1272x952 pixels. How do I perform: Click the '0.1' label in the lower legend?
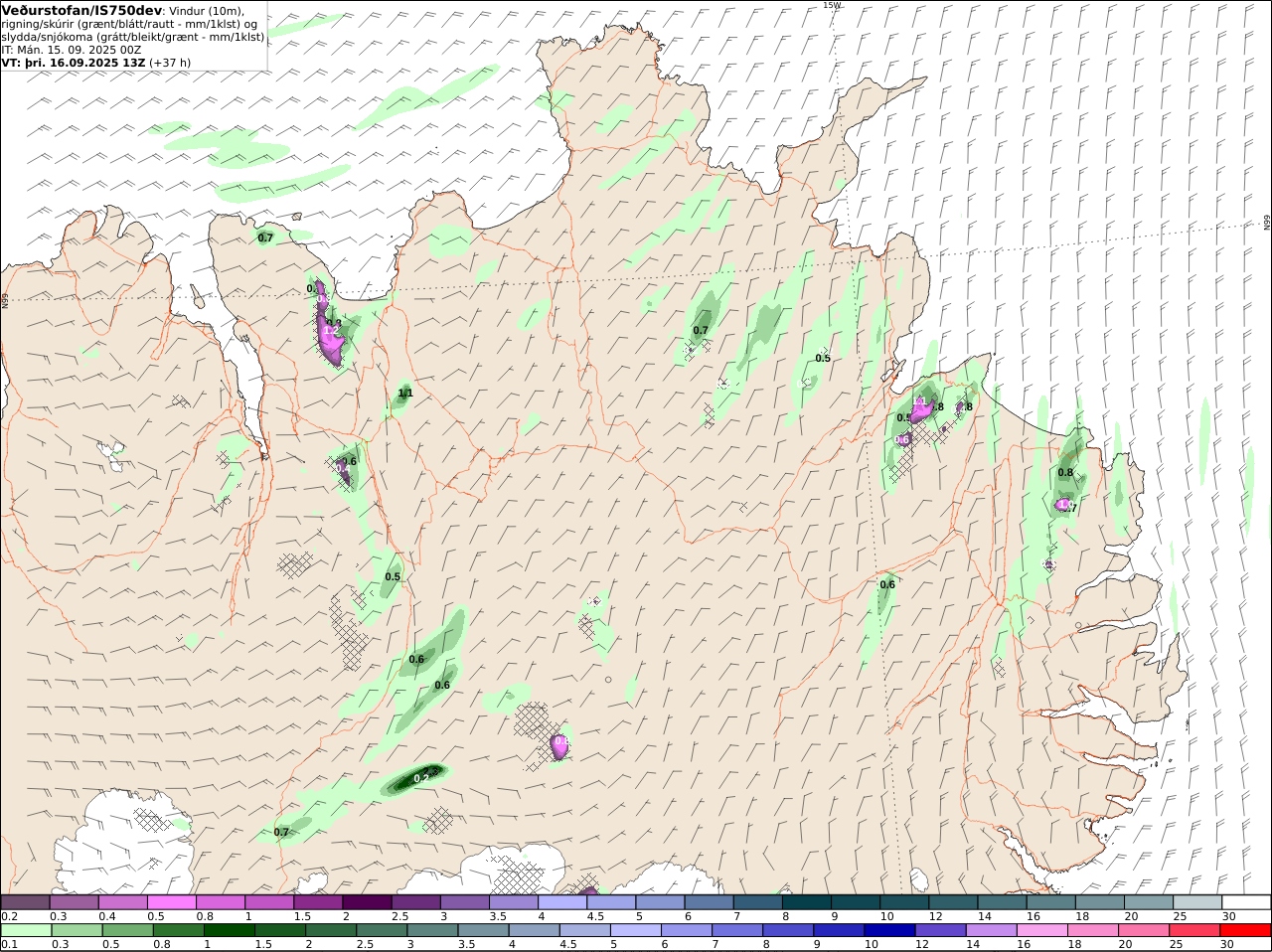tap(9, 944)
